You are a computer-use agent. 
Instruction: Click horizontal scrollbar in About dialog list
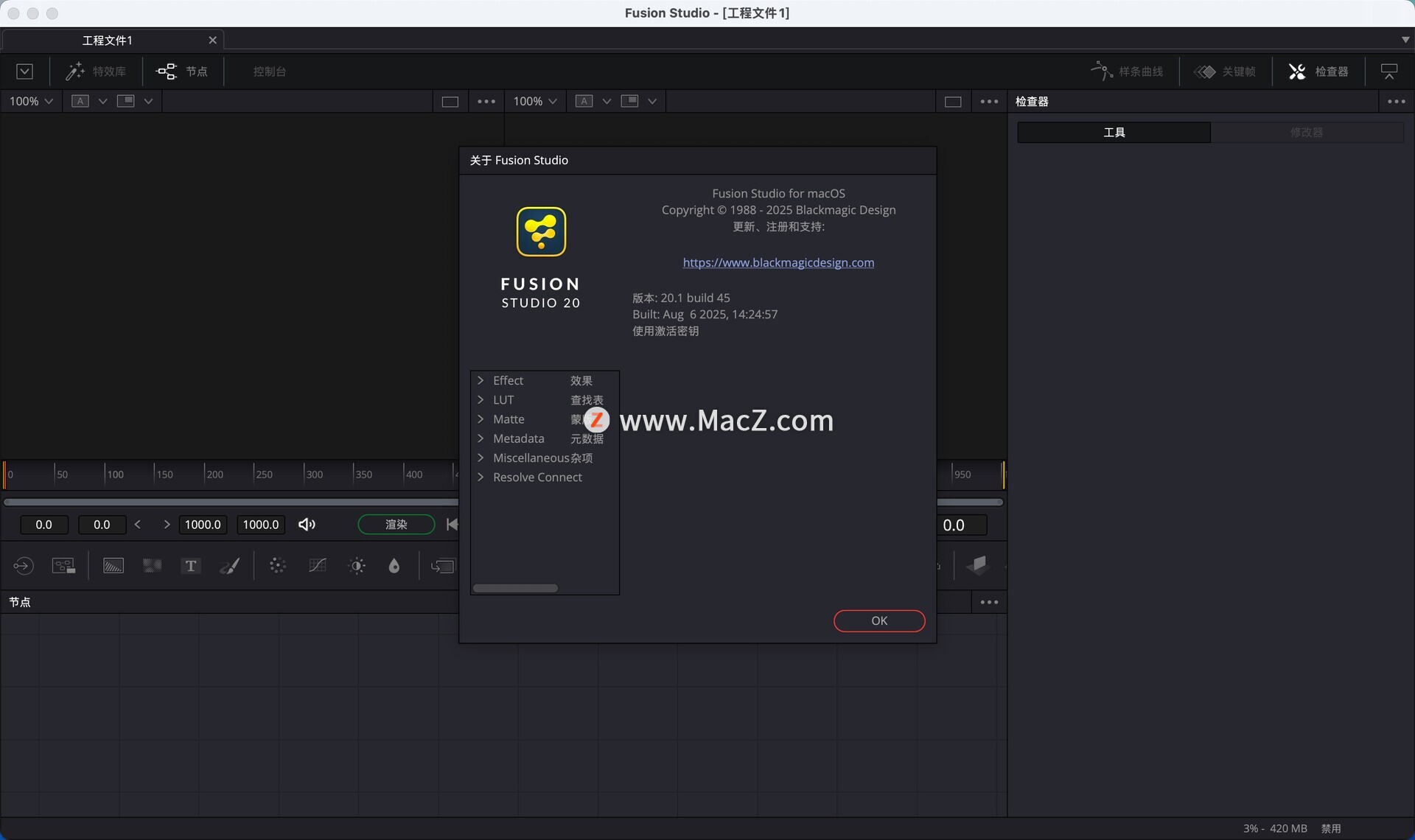coord(515,588)
